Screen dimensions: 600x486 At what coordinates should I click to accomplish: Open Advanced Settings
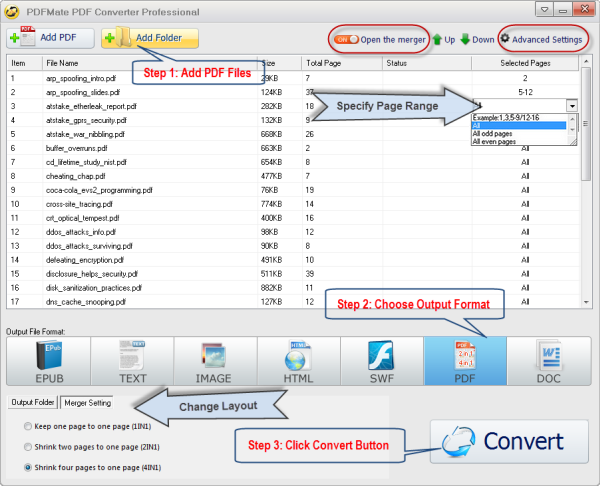click(x=541, y=39)
